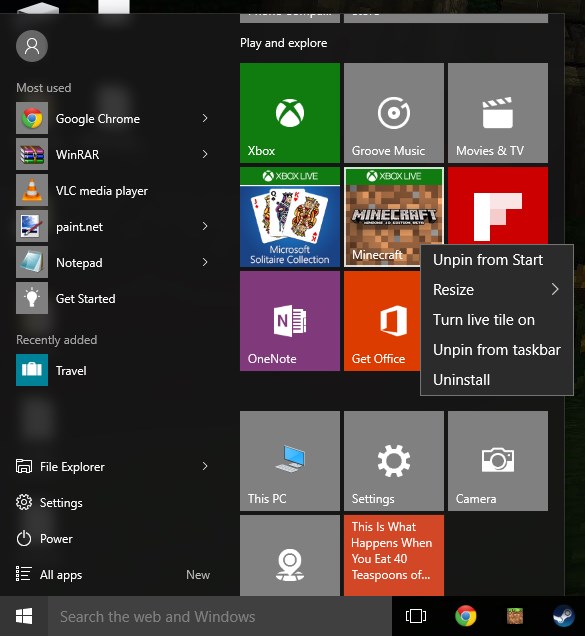Open Steam from the taskbar
This screenshot has height=636, width=585.
(x=564, y=616)
